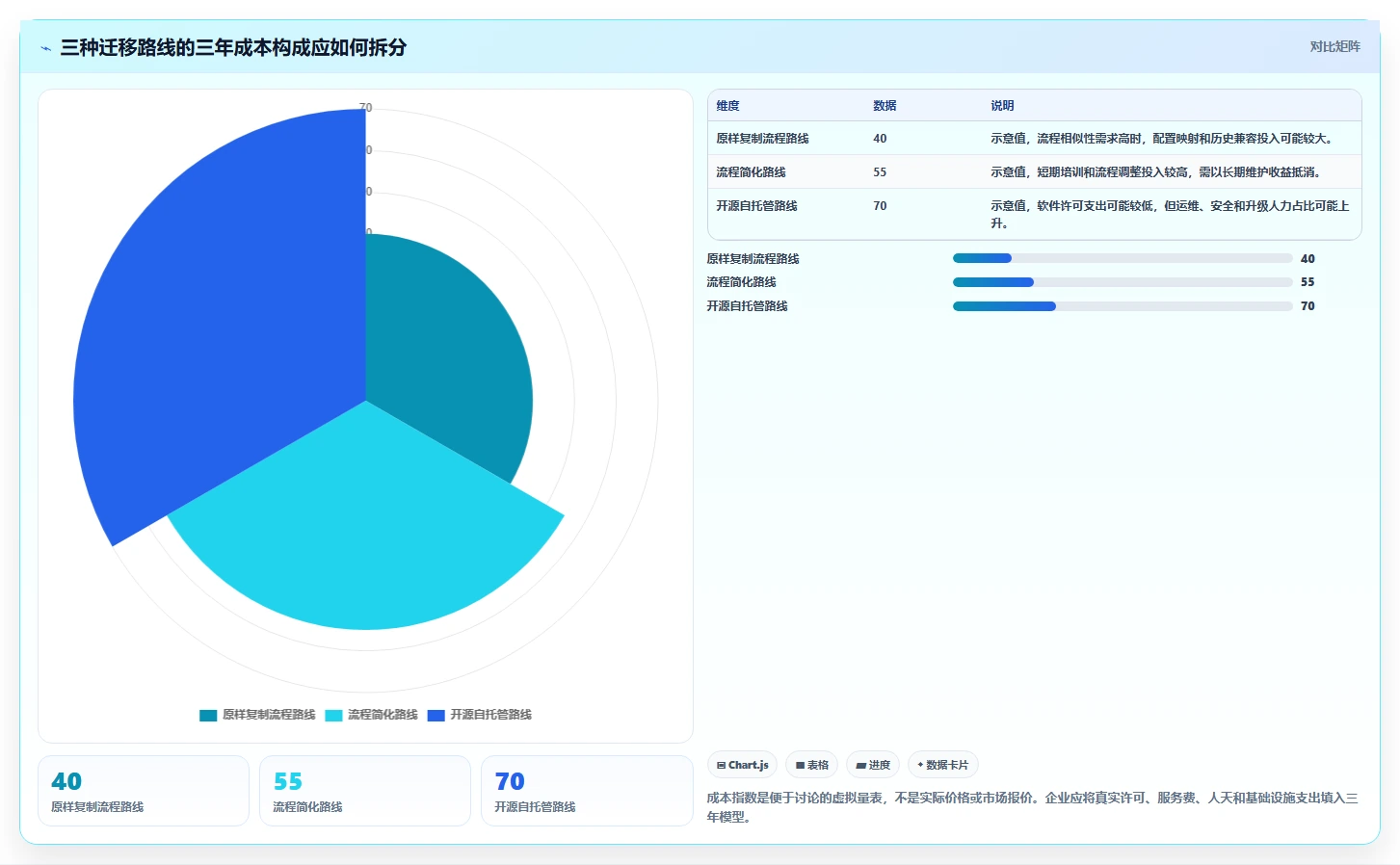Viewport: 1400px width, 865px height.
Task: Click progress value 40 beside the bar
Action: [1308, 259]
